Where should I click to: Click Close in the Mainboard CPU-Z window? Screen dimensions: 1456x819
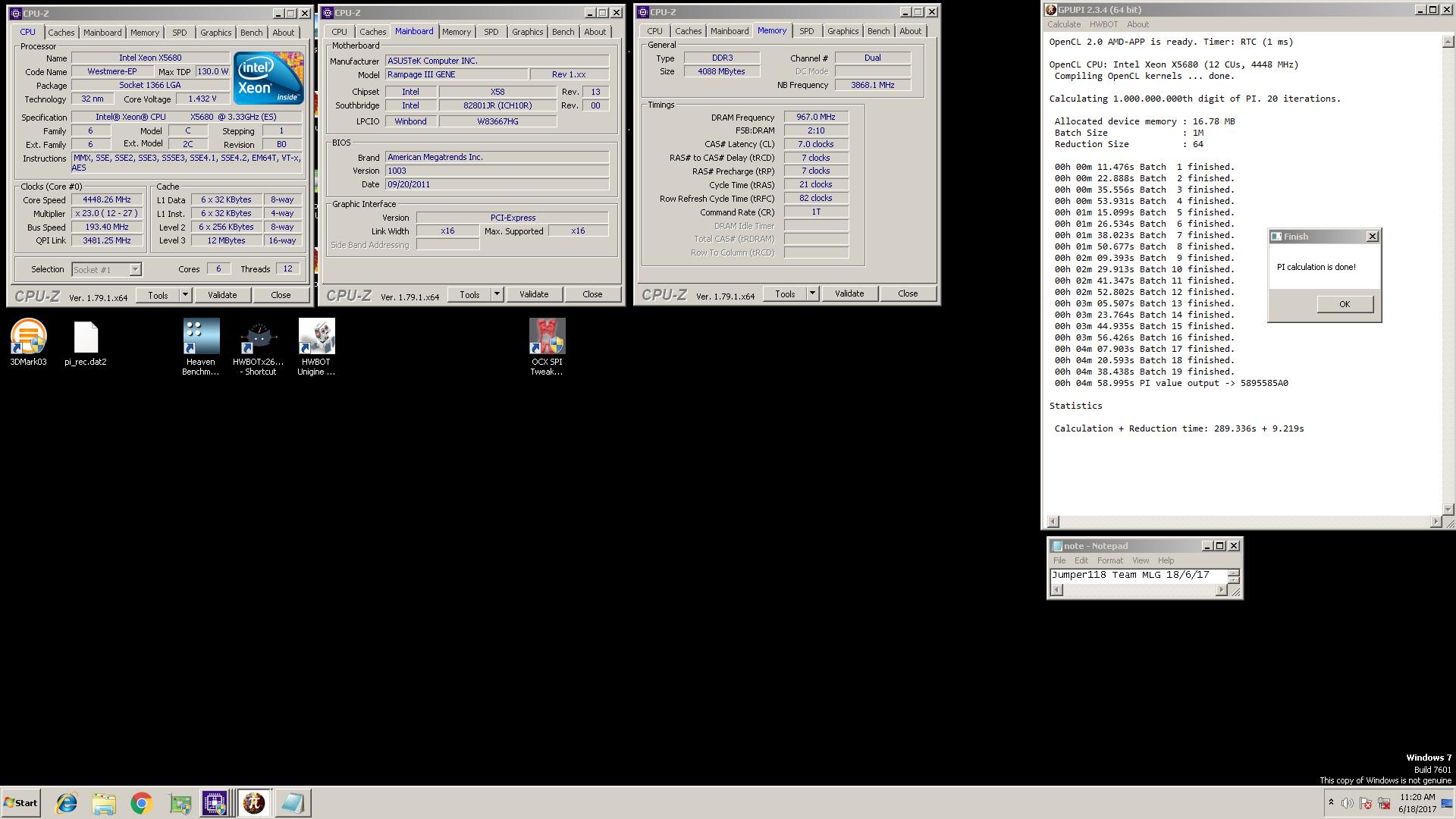[x=592, y=294]
